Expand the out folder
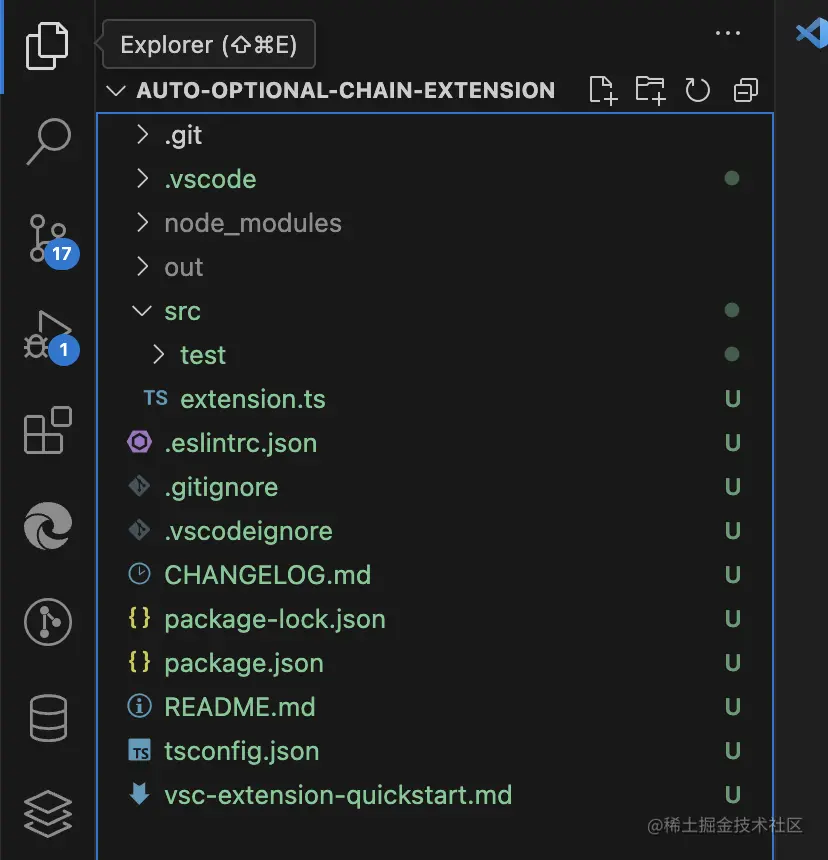 pos(435,267)
